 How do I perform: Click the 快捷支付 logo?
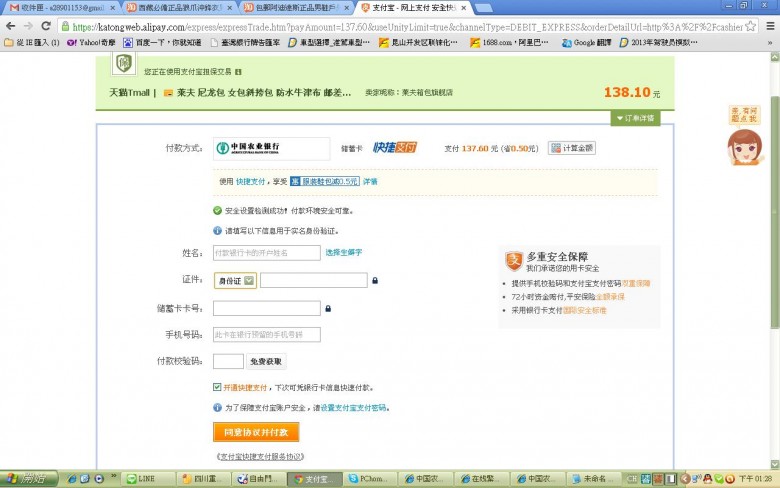[x=394, y=148]
